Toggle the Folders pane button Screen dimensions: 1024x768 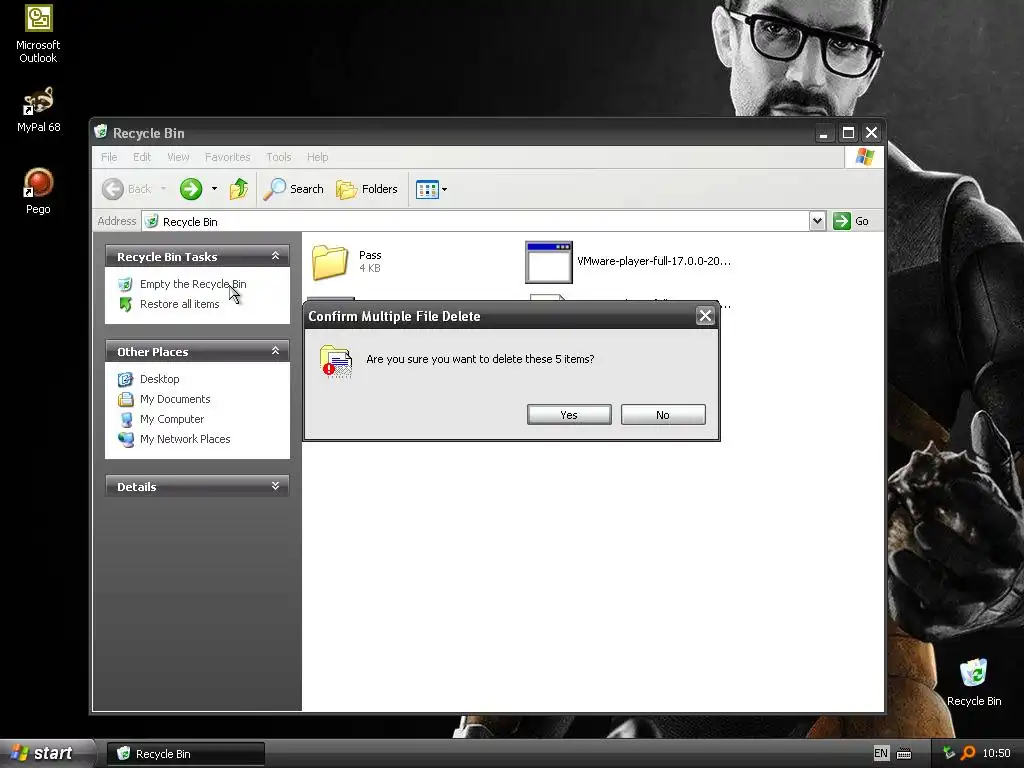coord(367,189)
